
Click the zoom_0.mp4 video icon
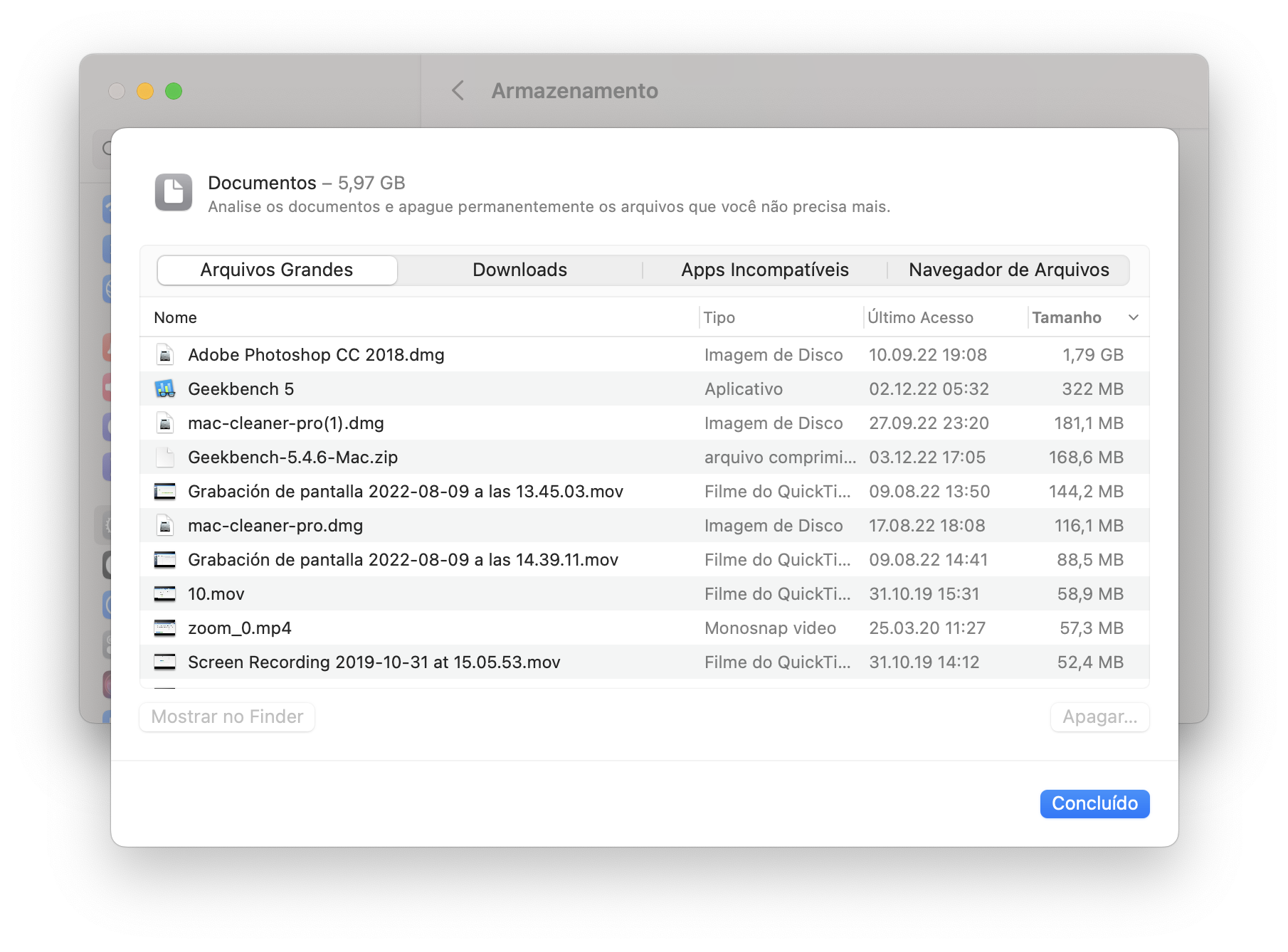(x=165, y=628)
